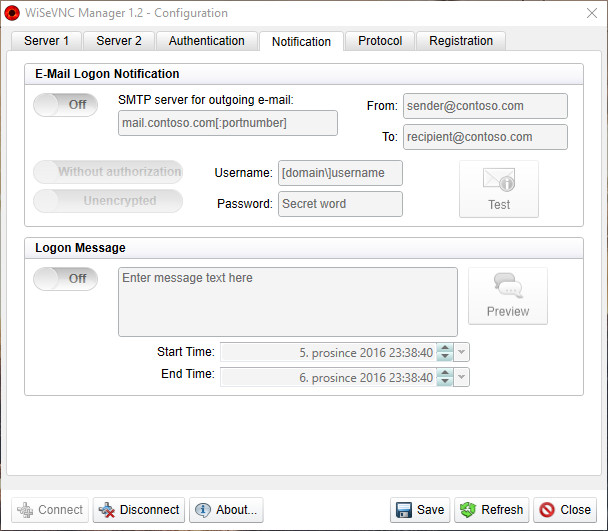Click the Password input field
608x531 pixels.
tap(340, 204)
